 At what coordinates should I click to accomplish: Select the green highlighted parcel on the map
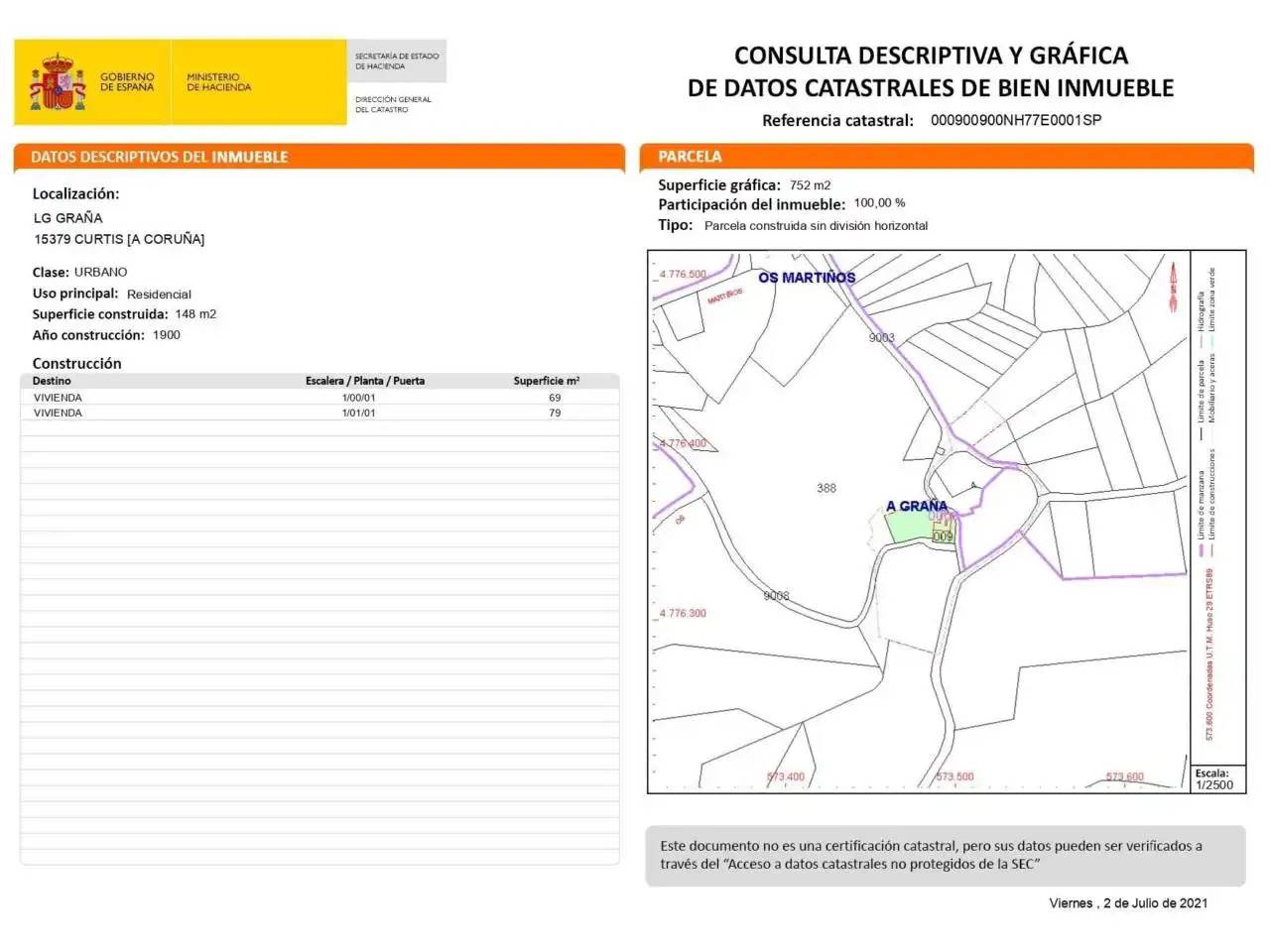point(919,526)
